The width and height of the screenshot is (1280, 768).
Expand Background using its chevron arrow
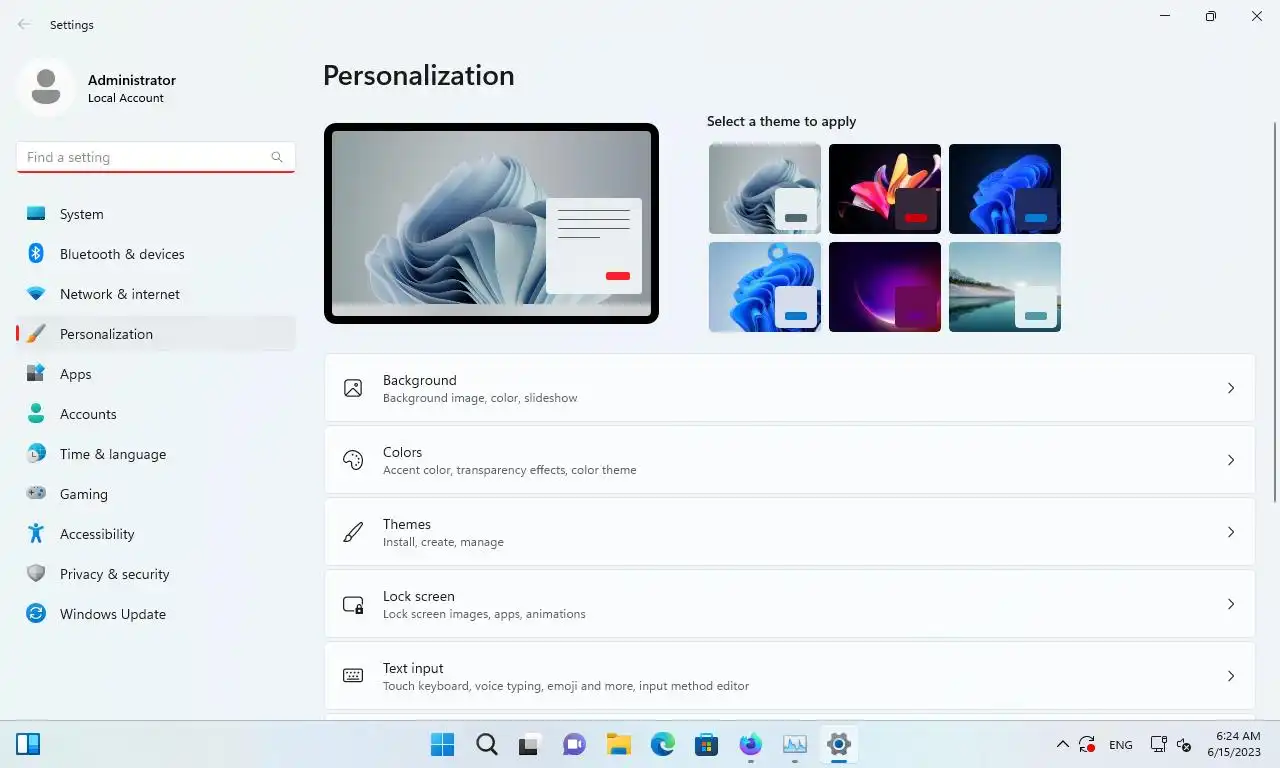coord(1231,388)
